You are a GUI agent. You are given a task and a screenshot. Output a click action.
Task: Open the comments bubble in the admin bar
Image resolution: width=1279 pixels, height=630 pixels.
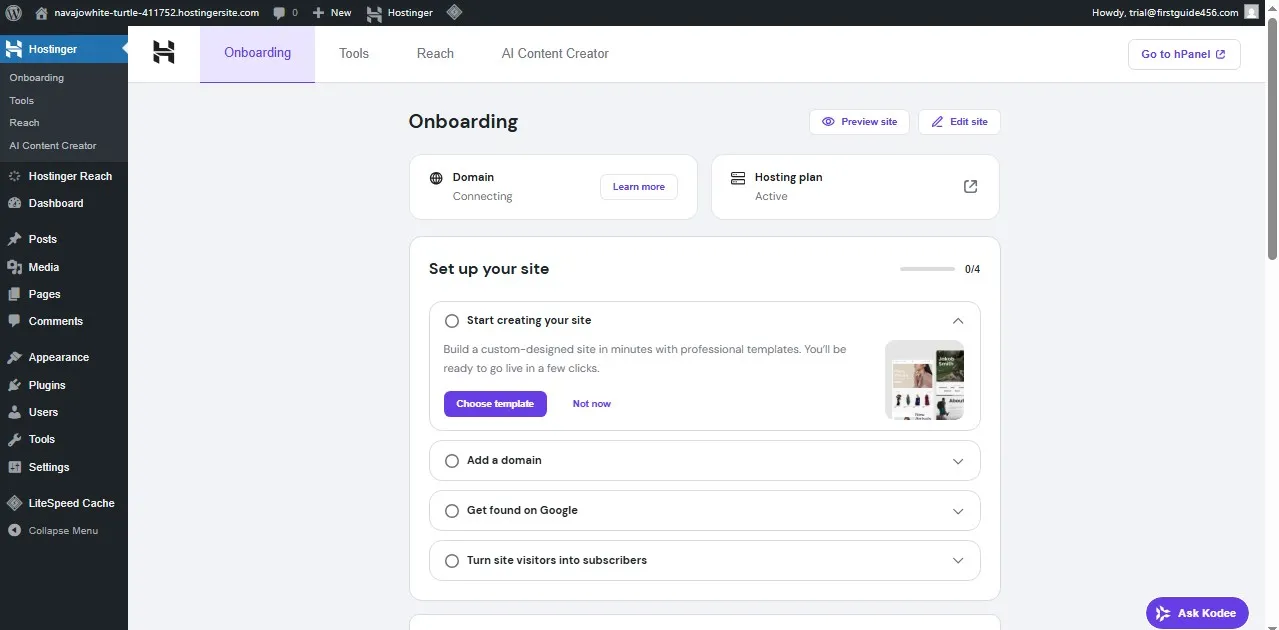pyautogui.click(x=283, y=12)
